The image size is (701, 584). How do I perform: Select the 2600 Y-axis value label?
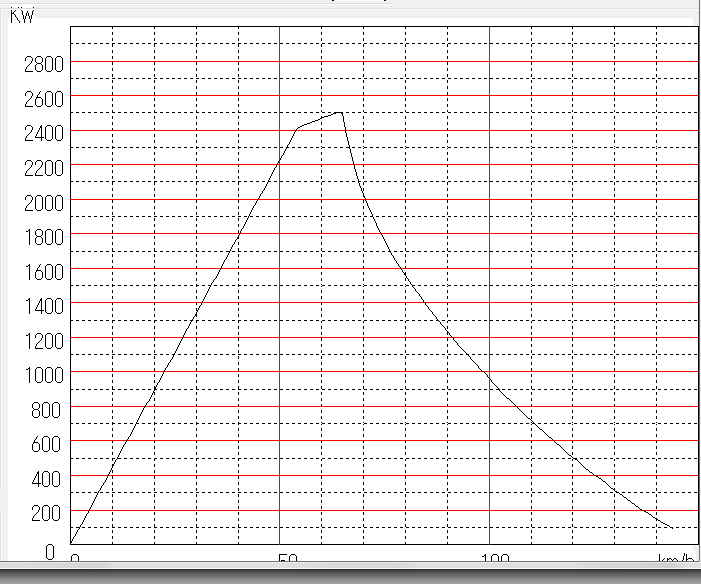[x=42, y=98]
